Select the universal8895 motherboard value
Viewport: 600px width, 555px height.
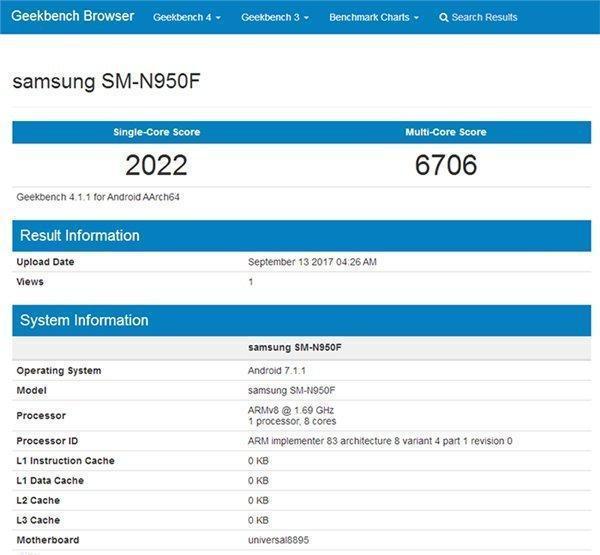pos(278,540)
